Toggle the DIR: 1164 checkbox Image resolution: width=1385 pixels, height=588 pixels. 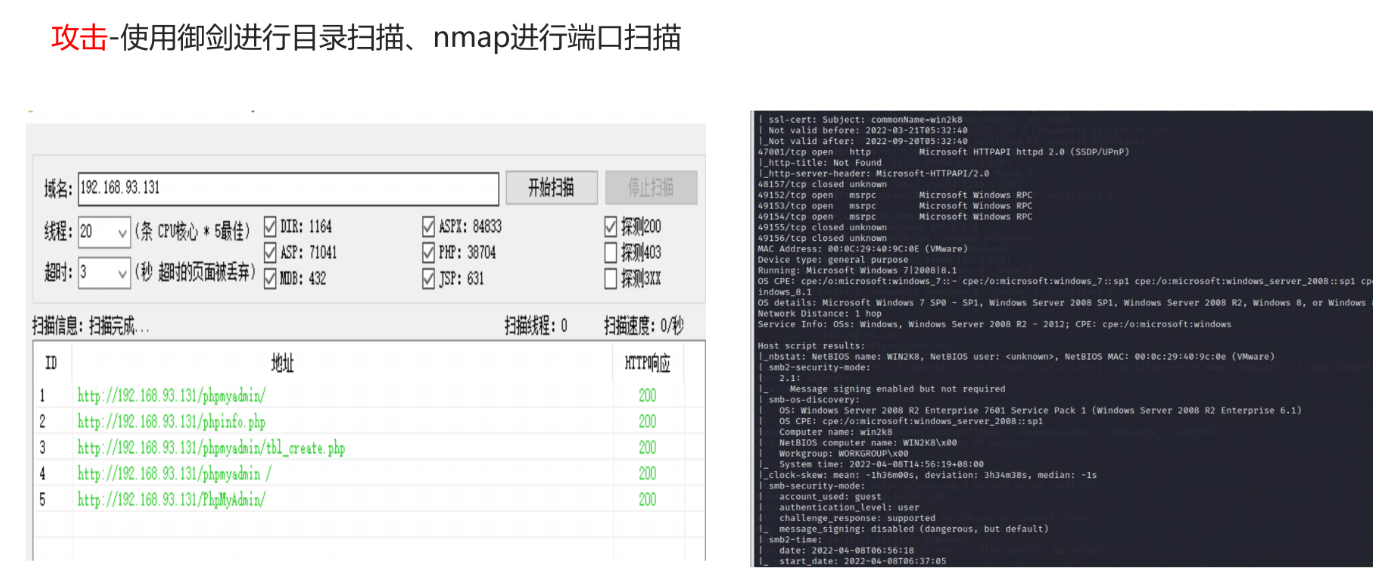tap(271, 226)
